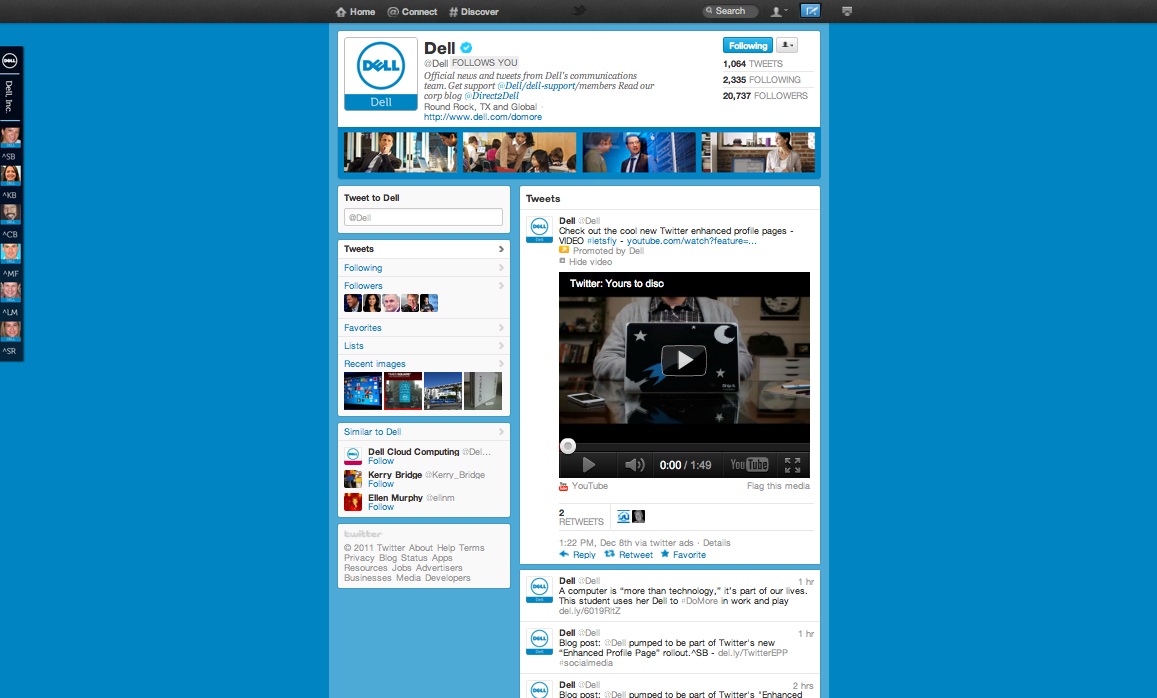Click the Promoted by Dell yellow icon
The height and width of the screenshot is (698, 1157).
click(564, 250)
